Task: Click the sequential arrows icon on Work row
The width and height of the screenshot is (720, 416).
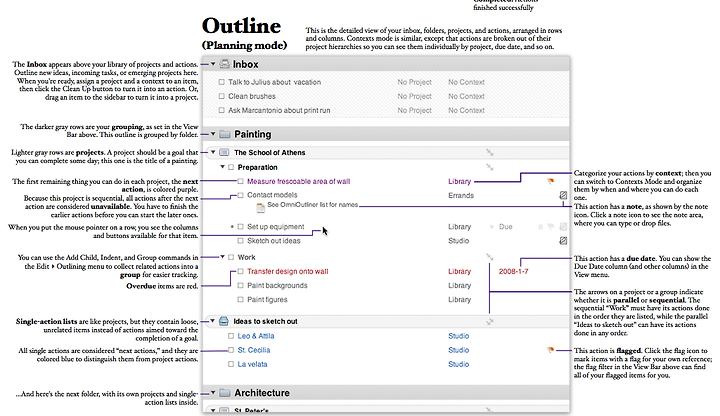Action: click(x=490, y=257)
